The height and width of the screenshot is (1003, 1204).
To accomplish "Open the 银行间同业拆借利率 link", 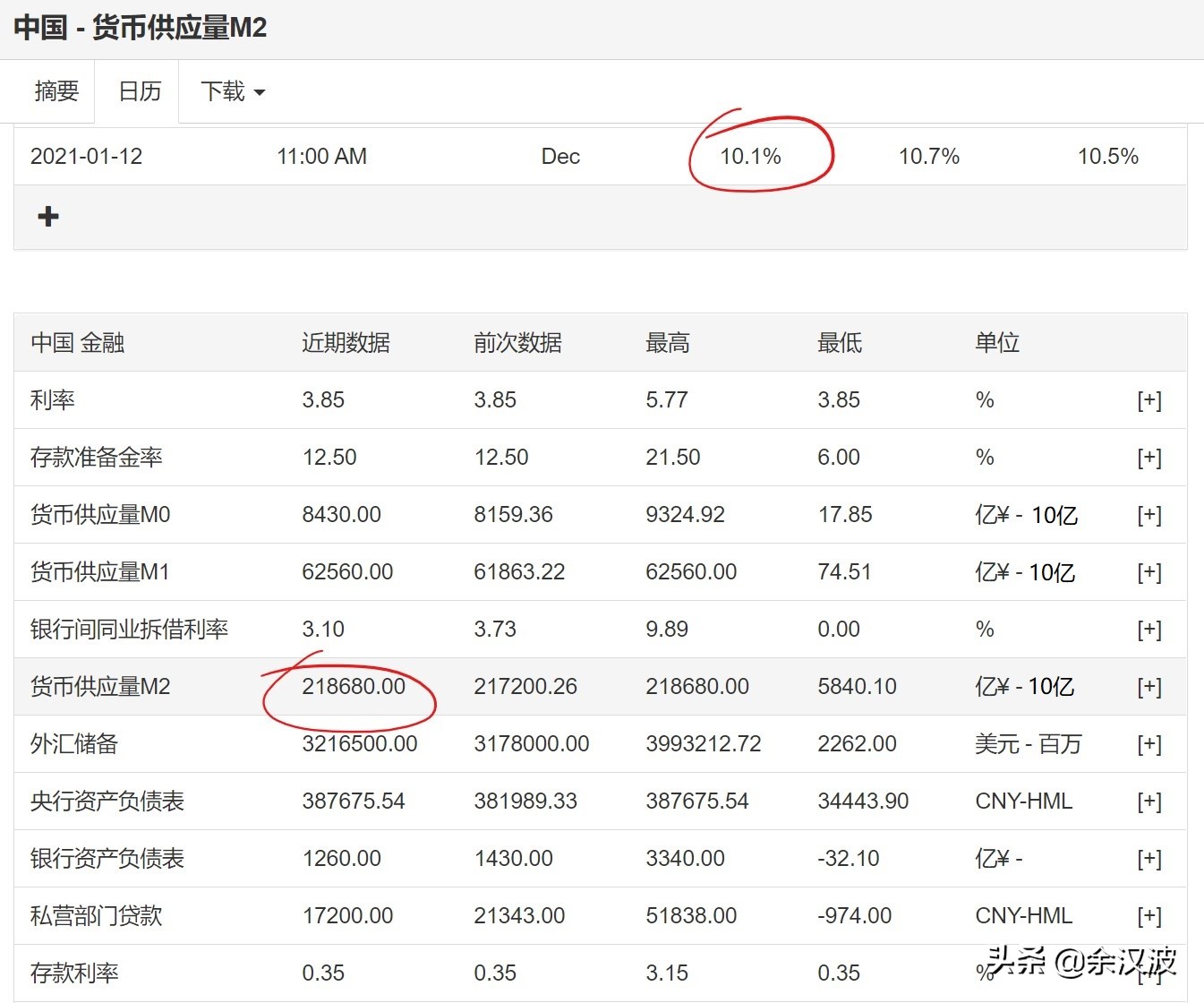I will pos(129,630).
